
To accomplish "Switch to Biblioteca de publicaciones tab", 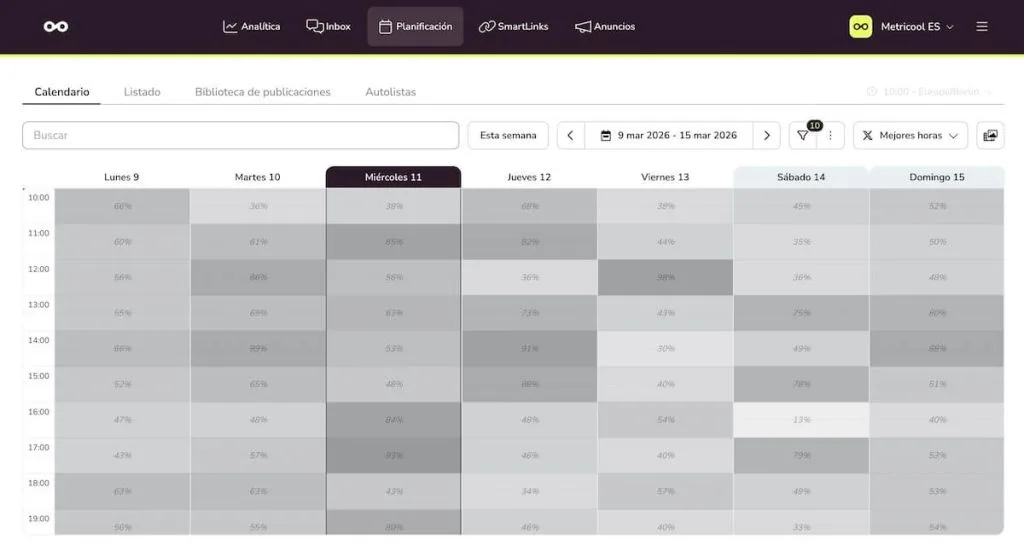I will point(262,92).
